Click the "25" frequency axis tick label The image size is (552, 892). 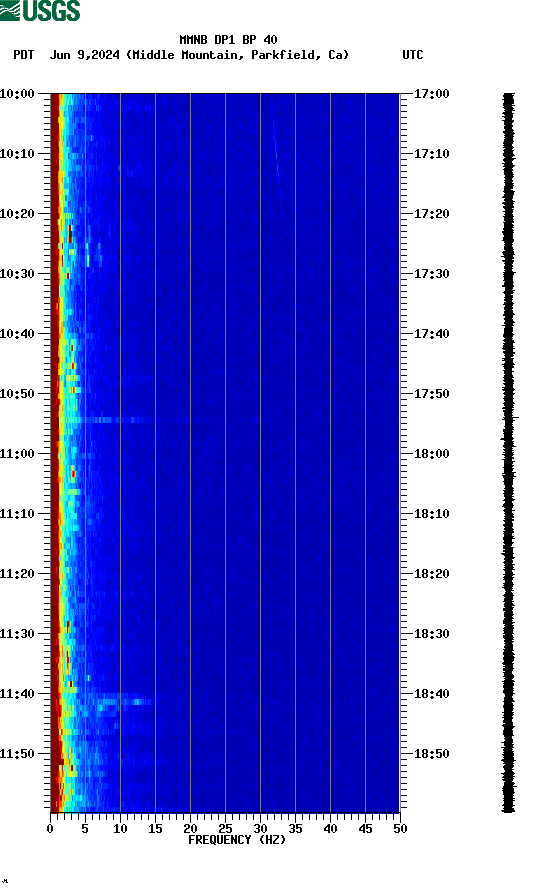pos(225,829)
